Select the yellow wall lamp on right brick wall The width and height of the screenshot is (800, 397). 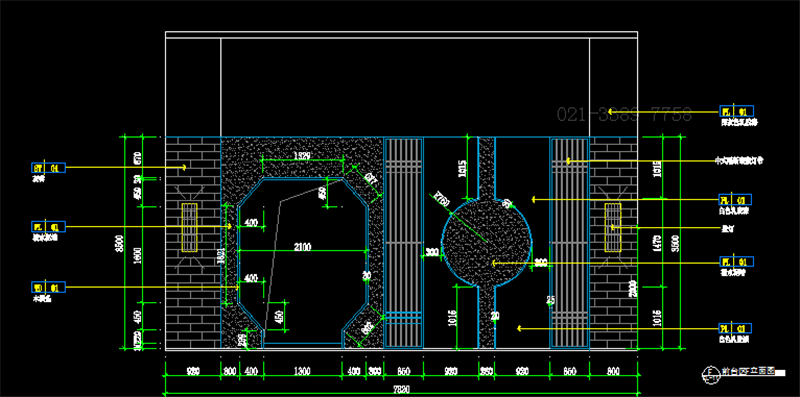613,227
